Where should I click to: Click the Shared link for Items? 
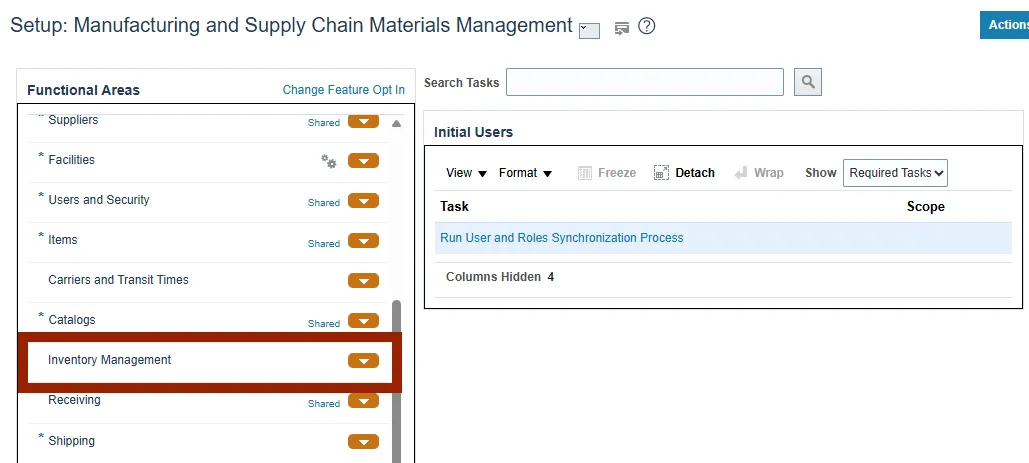tap(324, 243)
